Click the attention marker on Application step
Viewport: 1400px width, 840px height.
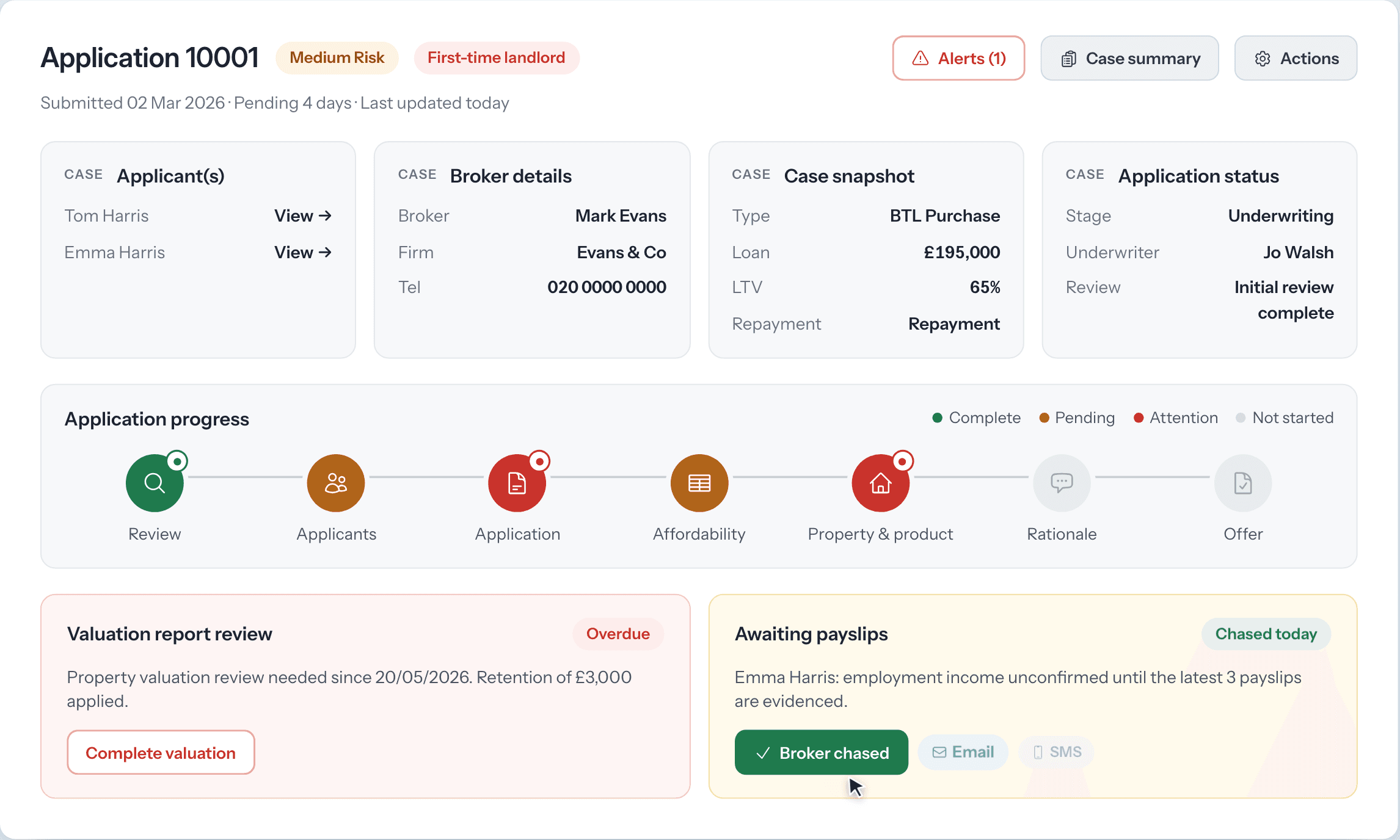point(539,462)
